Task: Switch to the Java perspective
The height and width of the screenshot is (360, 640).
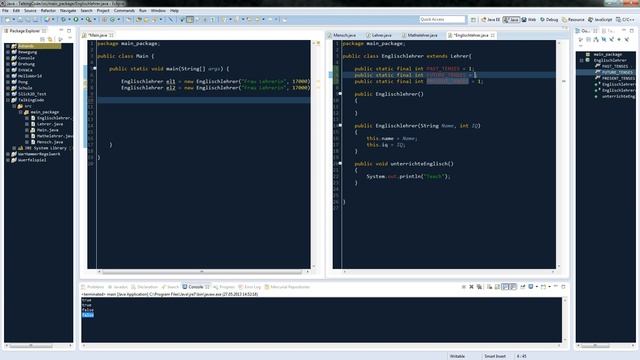Action: coord(511,20)
